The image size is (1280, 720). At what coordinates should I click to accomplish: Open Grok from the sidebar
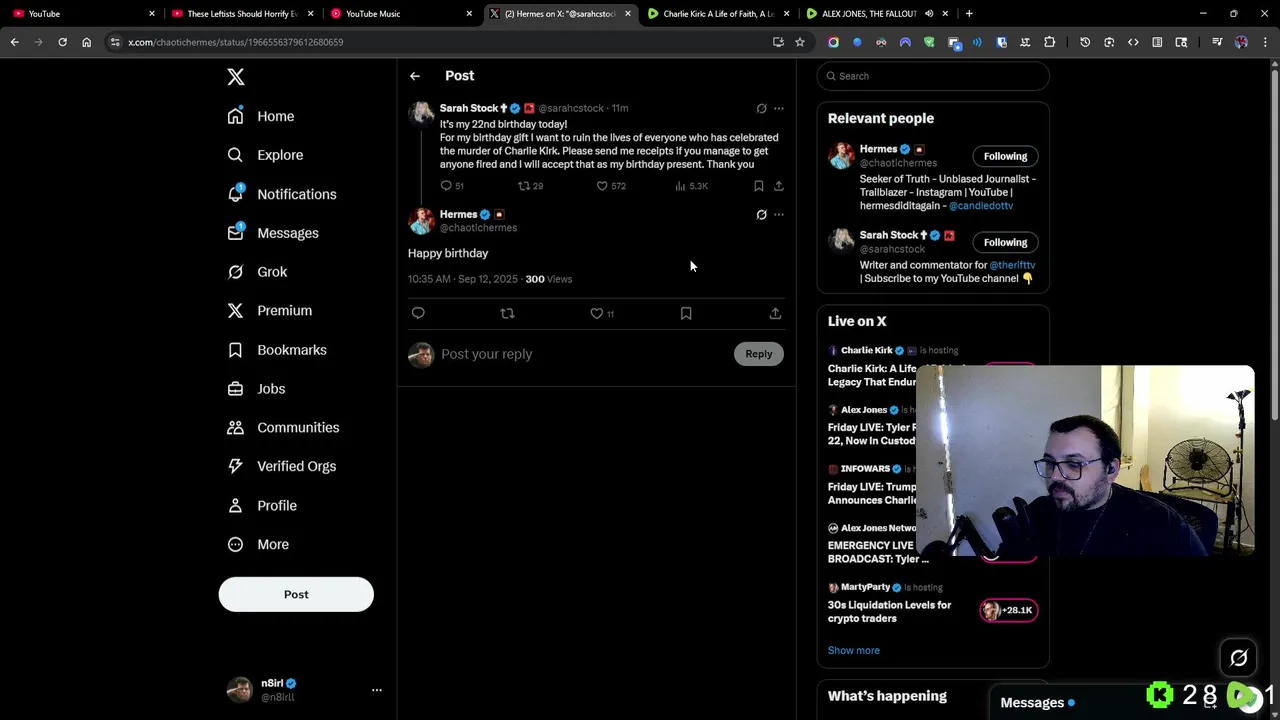coord(257,272)
